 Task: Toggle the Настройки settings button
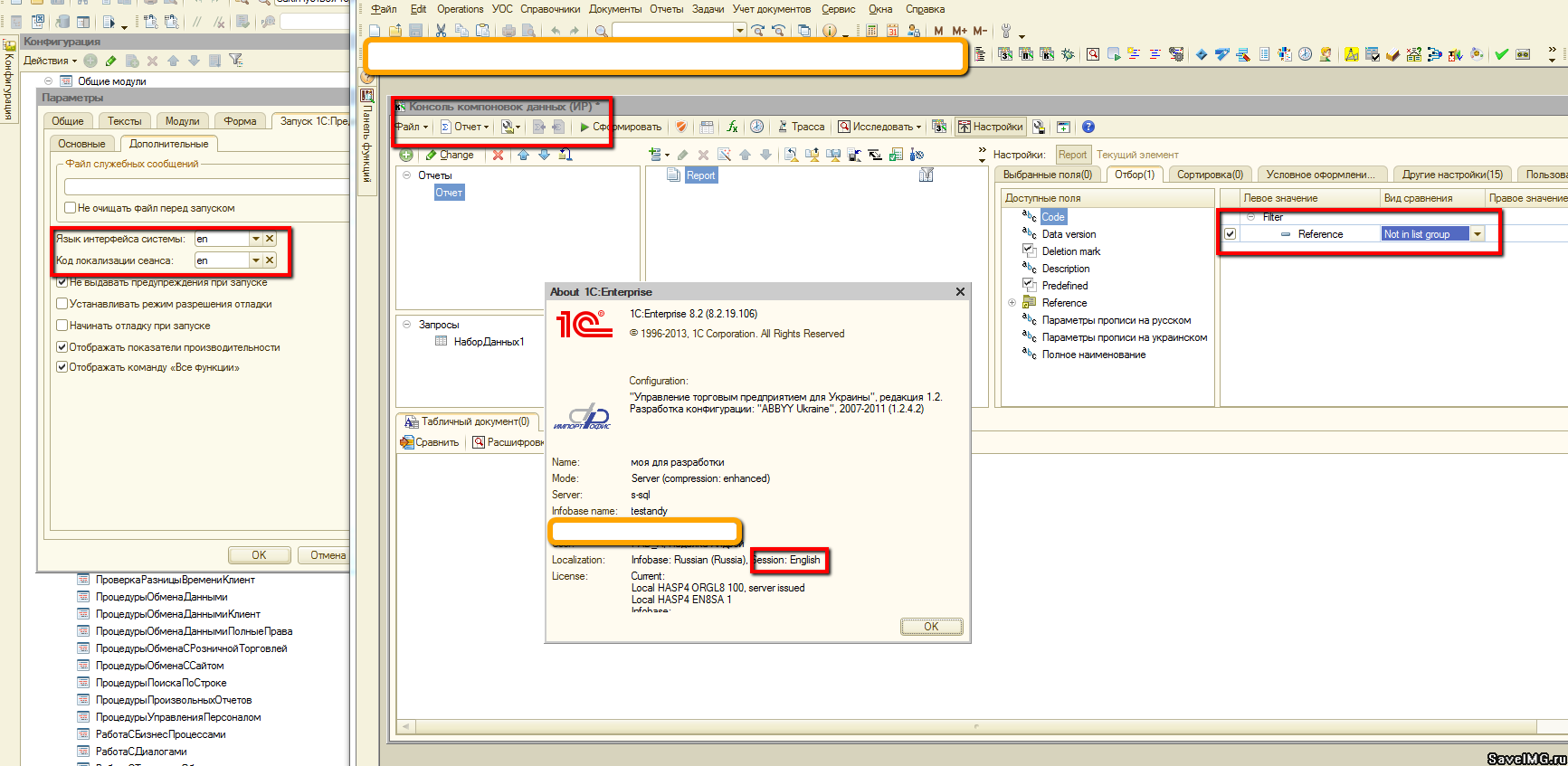tap(991, 127)
